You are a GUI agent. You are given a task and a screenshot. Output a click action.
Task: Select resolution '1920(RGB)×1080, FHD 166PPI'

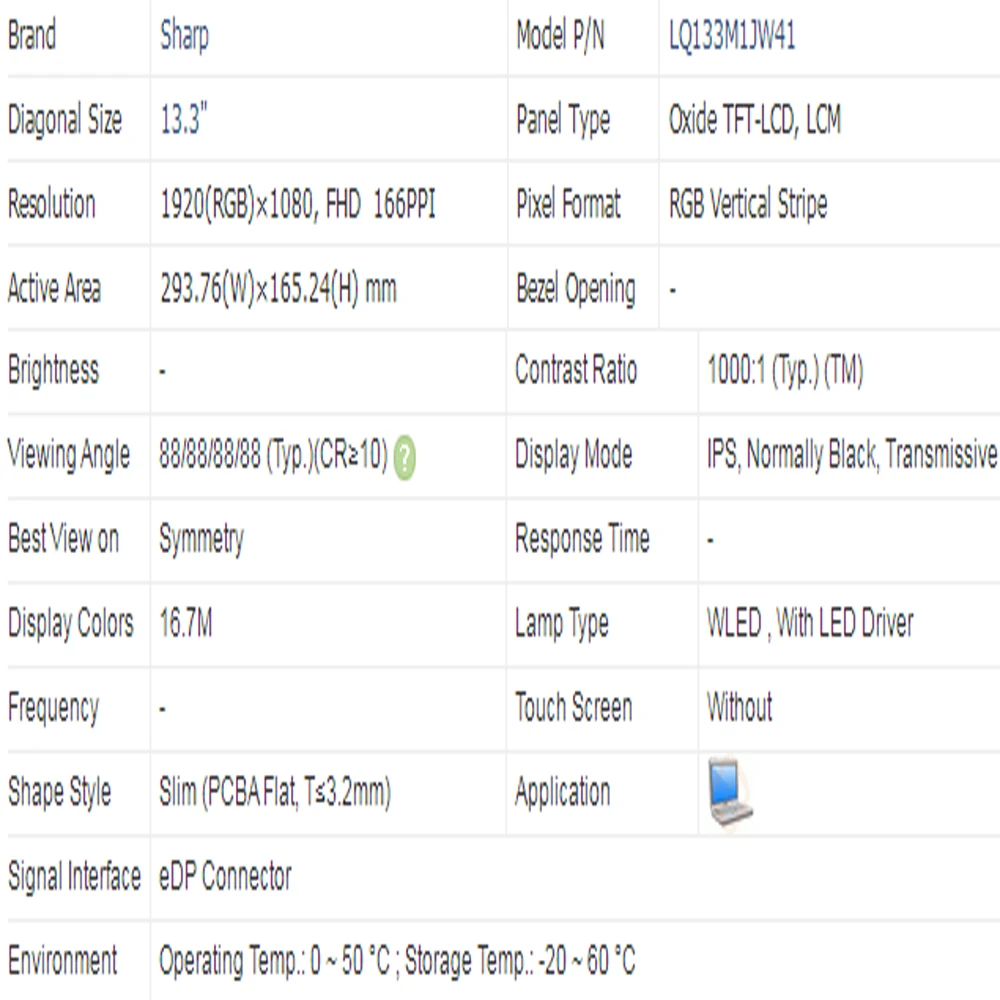point(297,204)
